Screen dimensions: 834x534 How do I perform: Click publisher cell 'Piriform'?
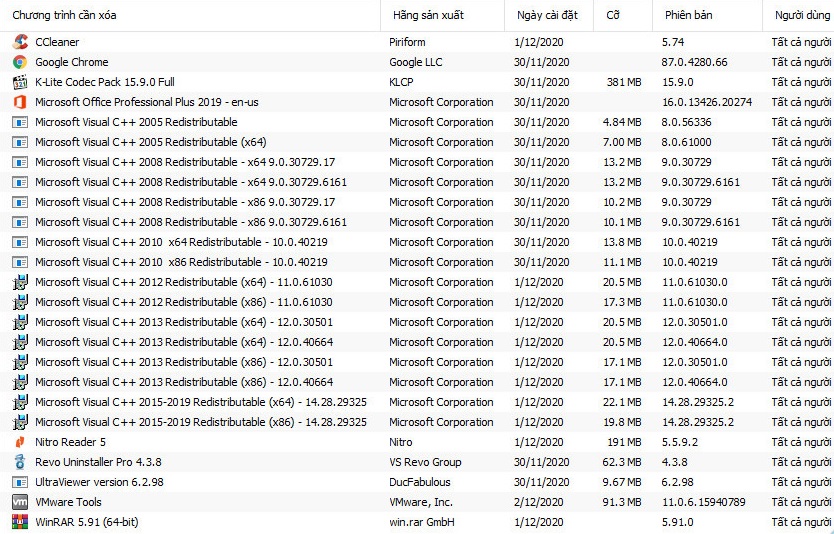(407, 42)
